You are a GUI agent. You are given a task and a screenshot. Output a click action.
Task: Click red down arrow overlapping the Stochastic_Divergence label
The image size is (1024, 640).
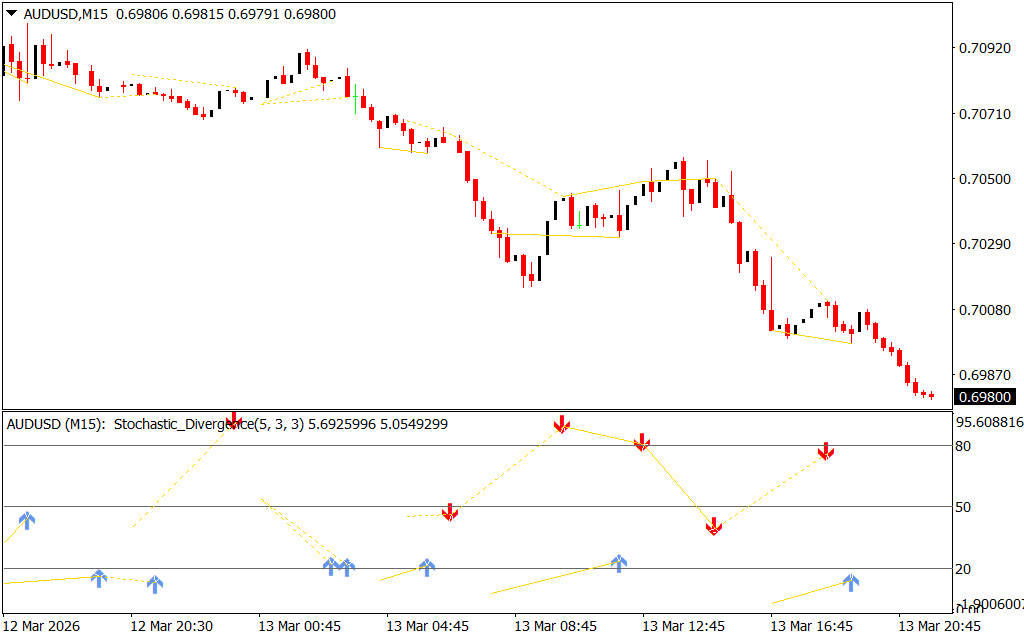coord(234,419)
